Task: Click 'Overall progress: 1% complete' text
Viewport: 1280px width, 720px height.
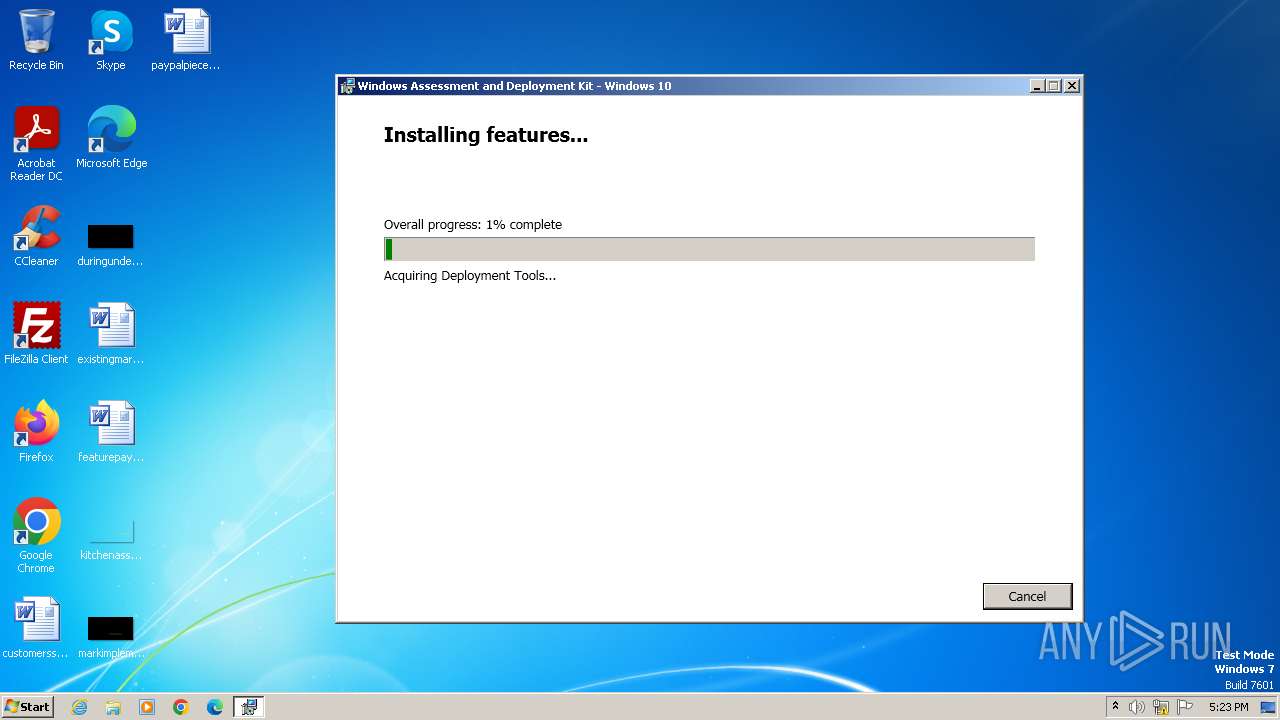Action: pos(473,224)
